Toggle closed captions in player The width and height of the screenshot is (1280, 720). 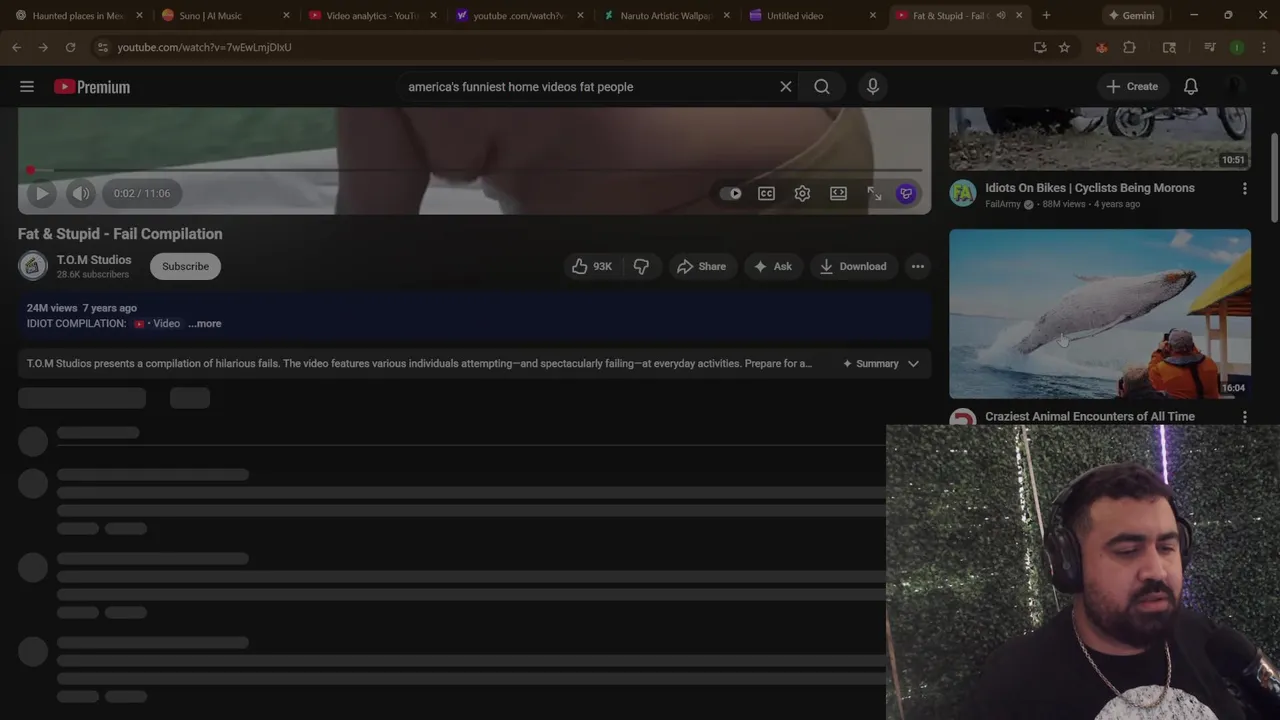[766, 194]
